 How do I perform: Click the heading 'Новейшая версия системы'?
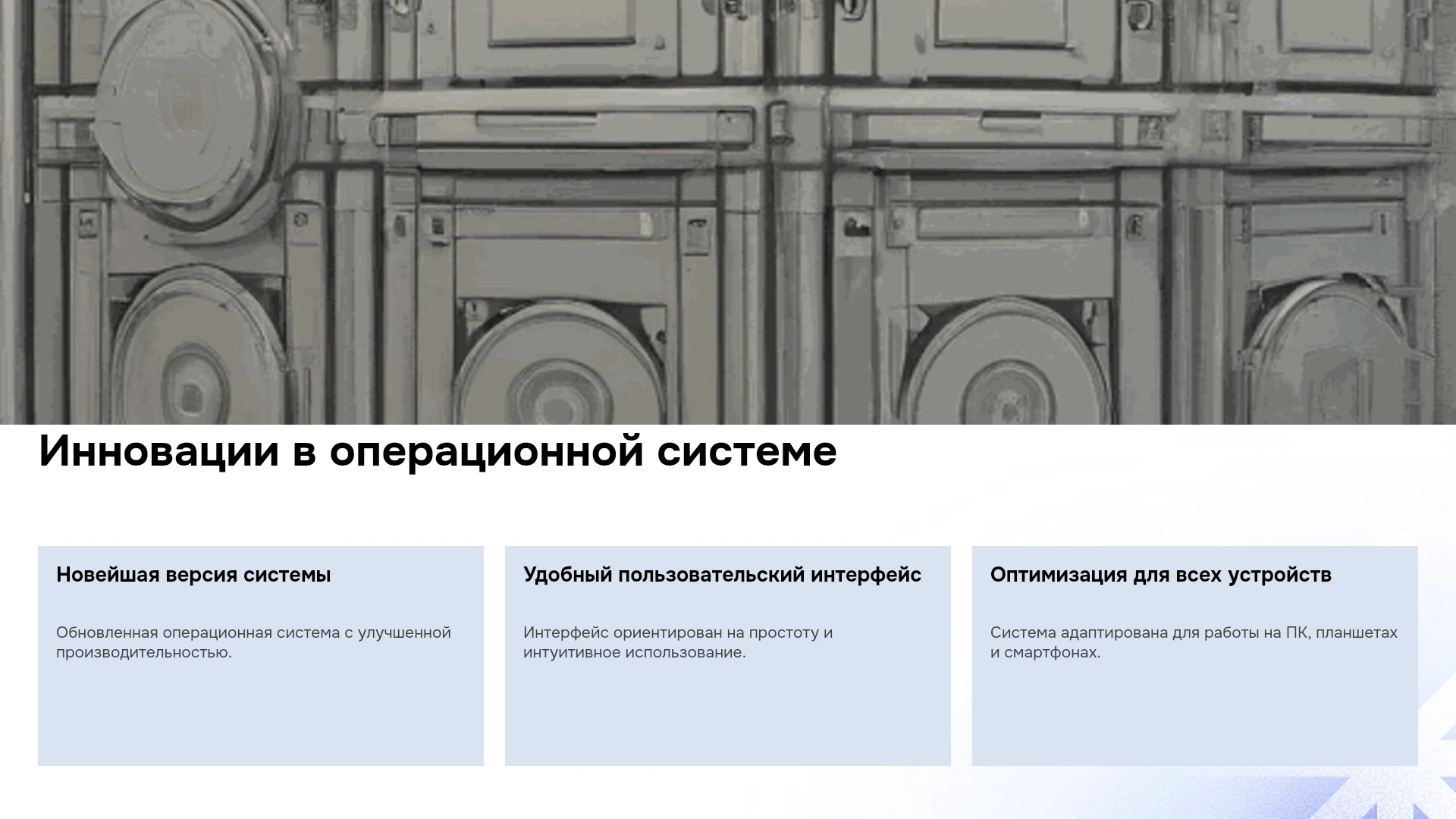coord(193,575)
